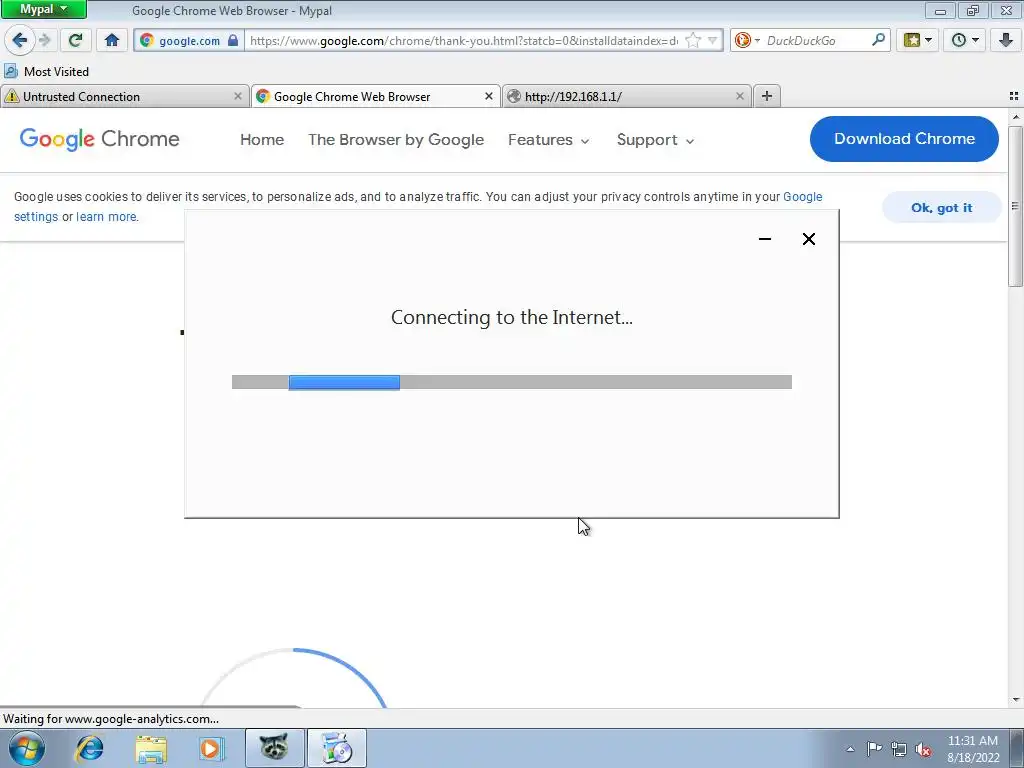Click the address bar URL field
This screenshot has width=1024, height=768.
(x=464, y=40)
